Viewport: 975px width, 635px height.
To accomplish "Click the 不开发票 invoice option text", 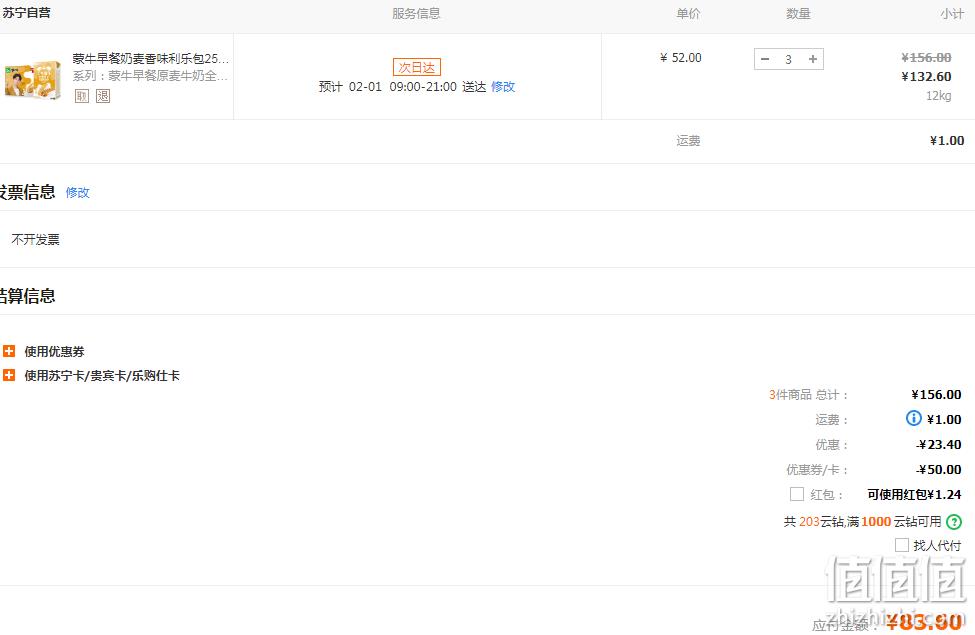I will [x=35, y=239].
